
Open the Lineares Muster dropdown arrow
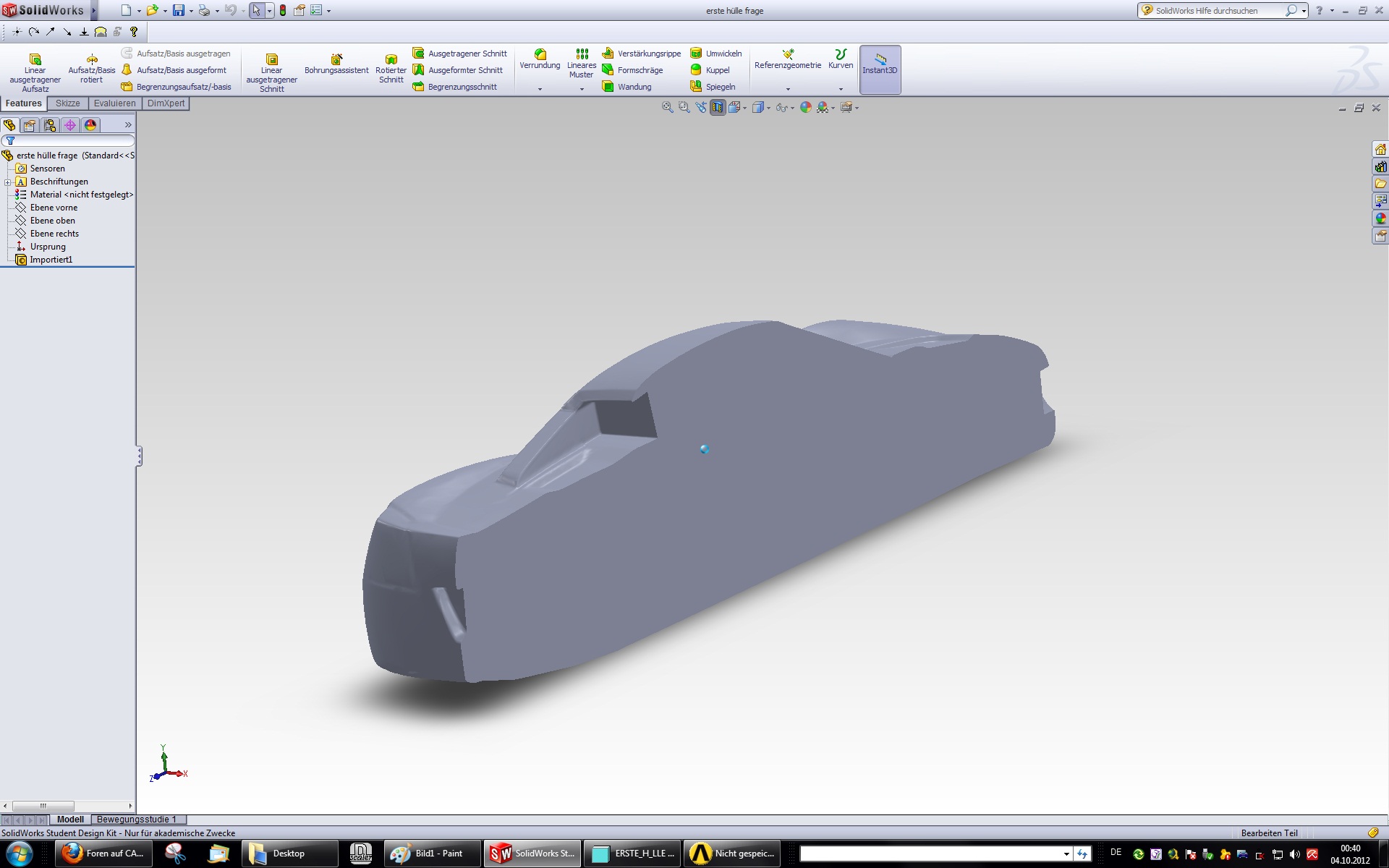coord(582,89)
